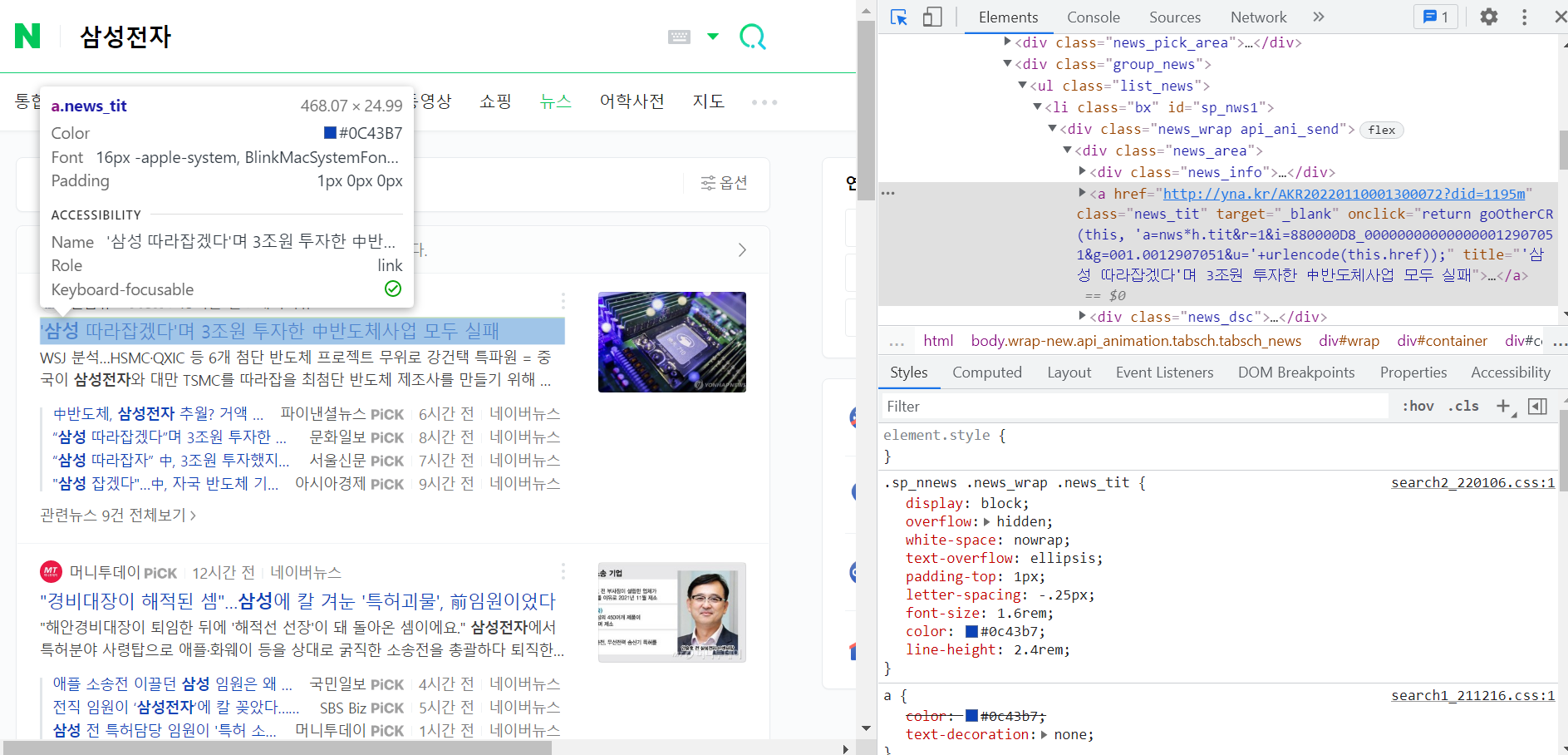Open the 옵션 filter button
The height and width of the screenshot is (755, 1568).
[725, 183]
